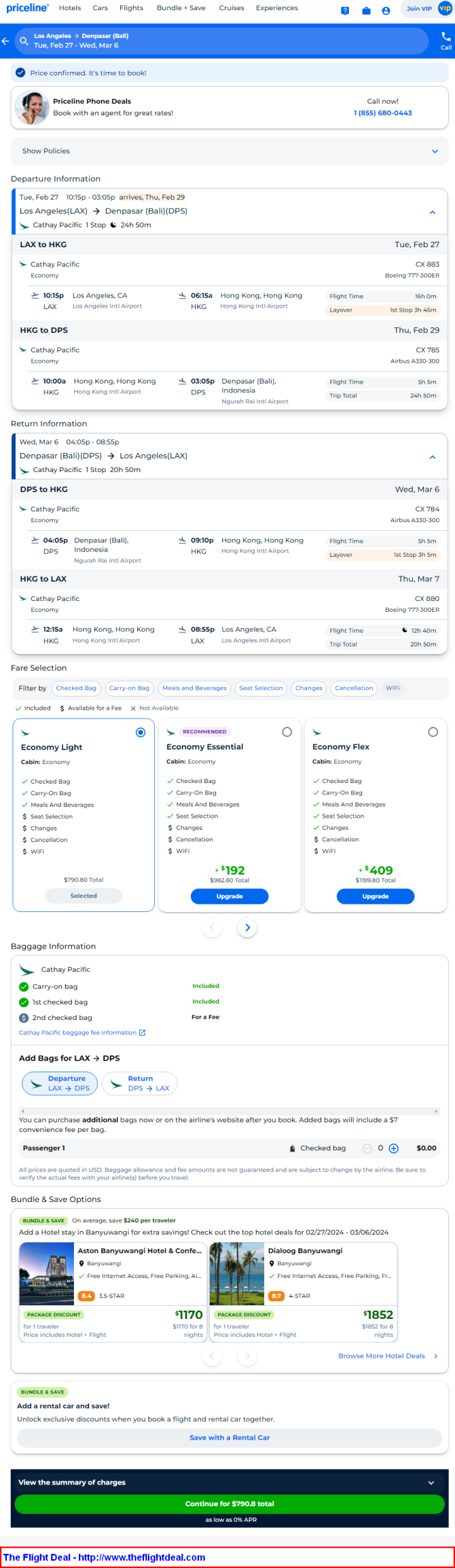The image size is (455, 1568).
Task: Go back using the left arrow icon
Action: pyautogui.click(x=5, y=41)
